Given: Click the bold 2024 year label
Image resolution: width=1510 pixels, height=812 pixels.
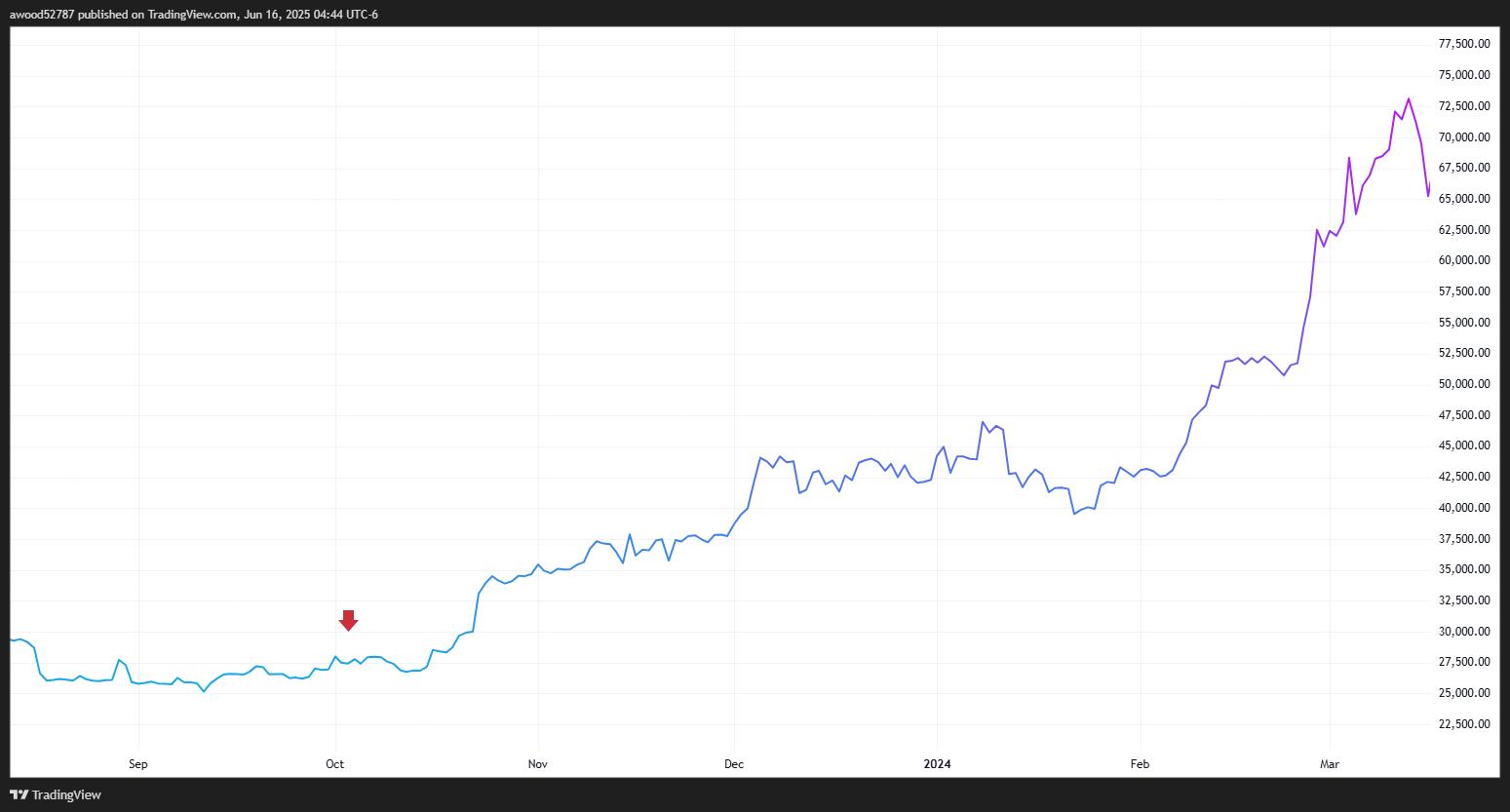Looking at the screenshot, I should tap(937, 764).
